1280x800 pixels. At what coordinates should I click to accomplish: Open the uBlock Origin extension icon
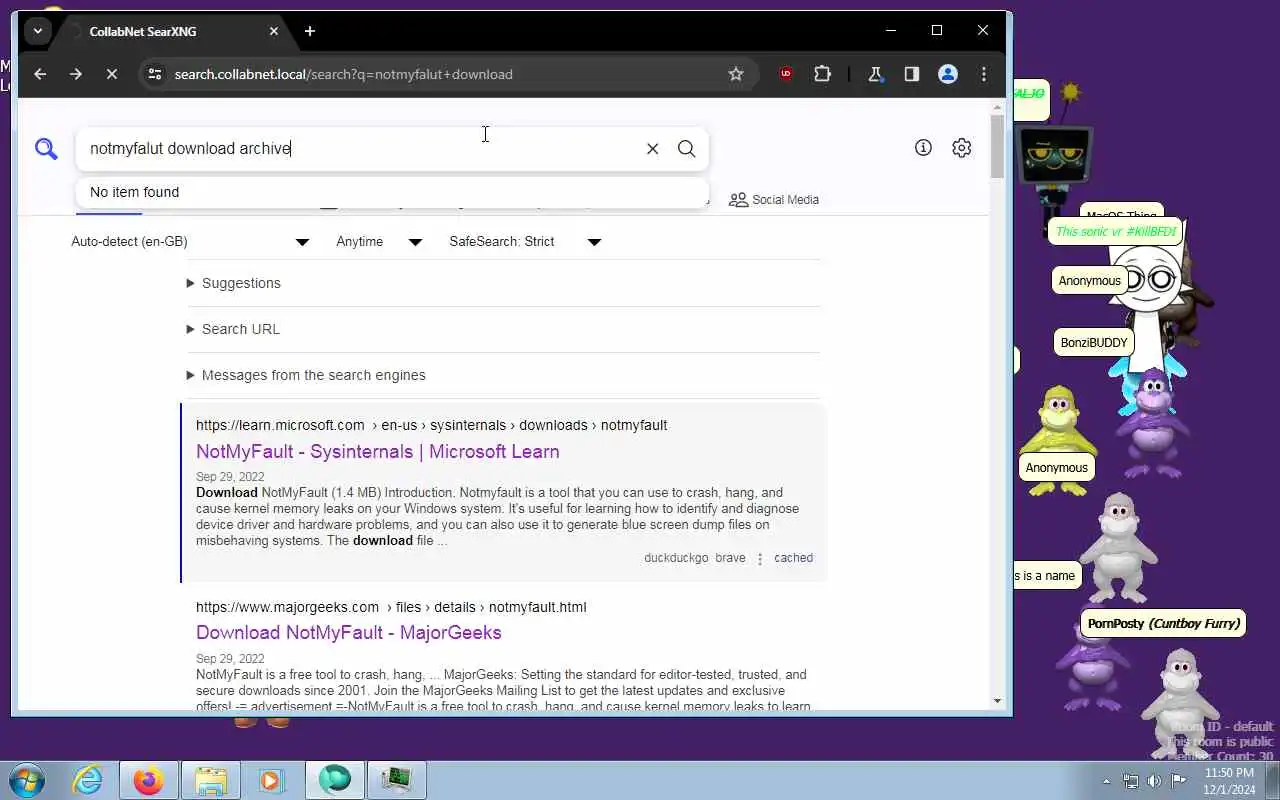click(786, 74)
